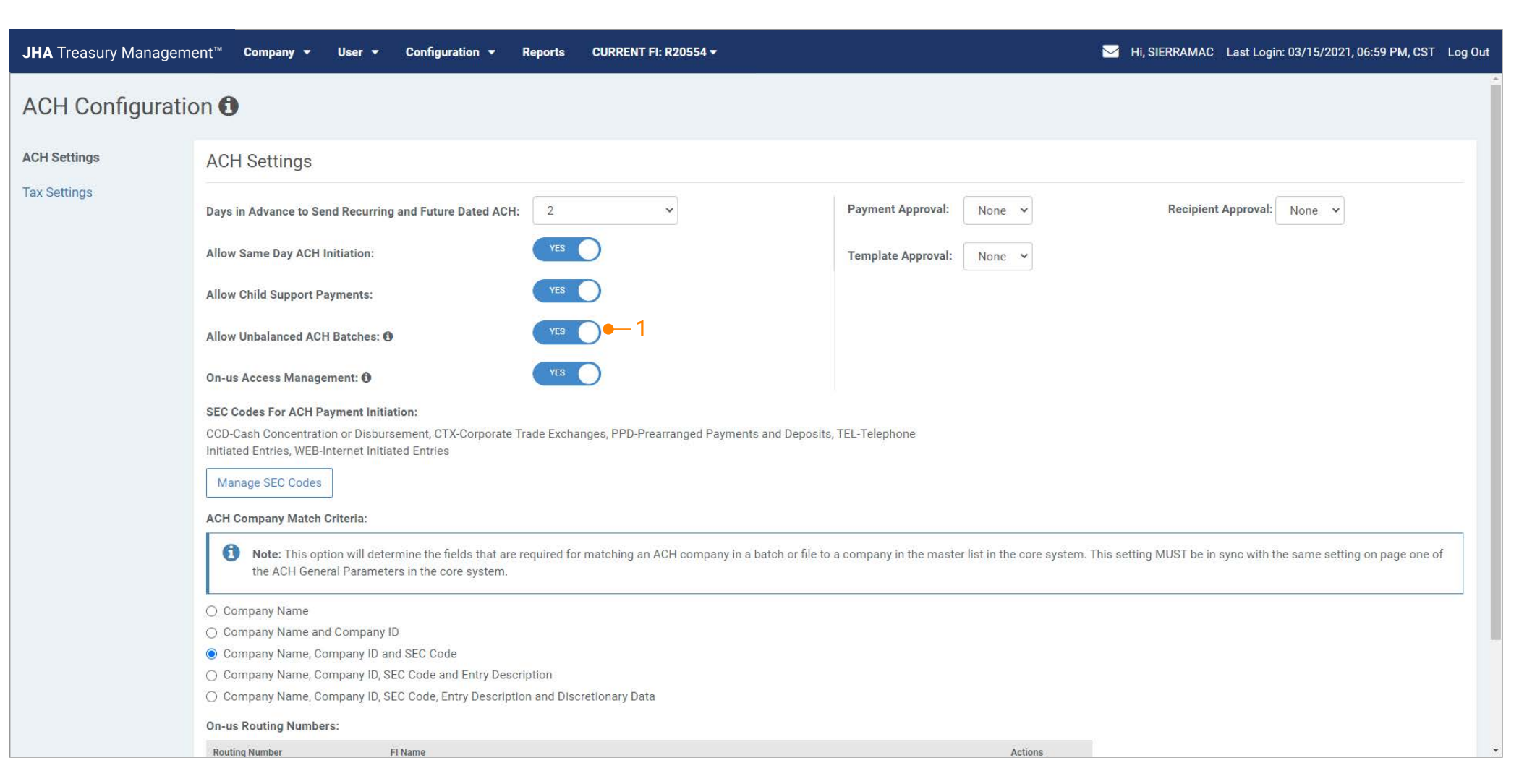This screenshot has height=784, width=1519.
Task: Expand Recipient Approval dropdown
Action: (1309, 210)
